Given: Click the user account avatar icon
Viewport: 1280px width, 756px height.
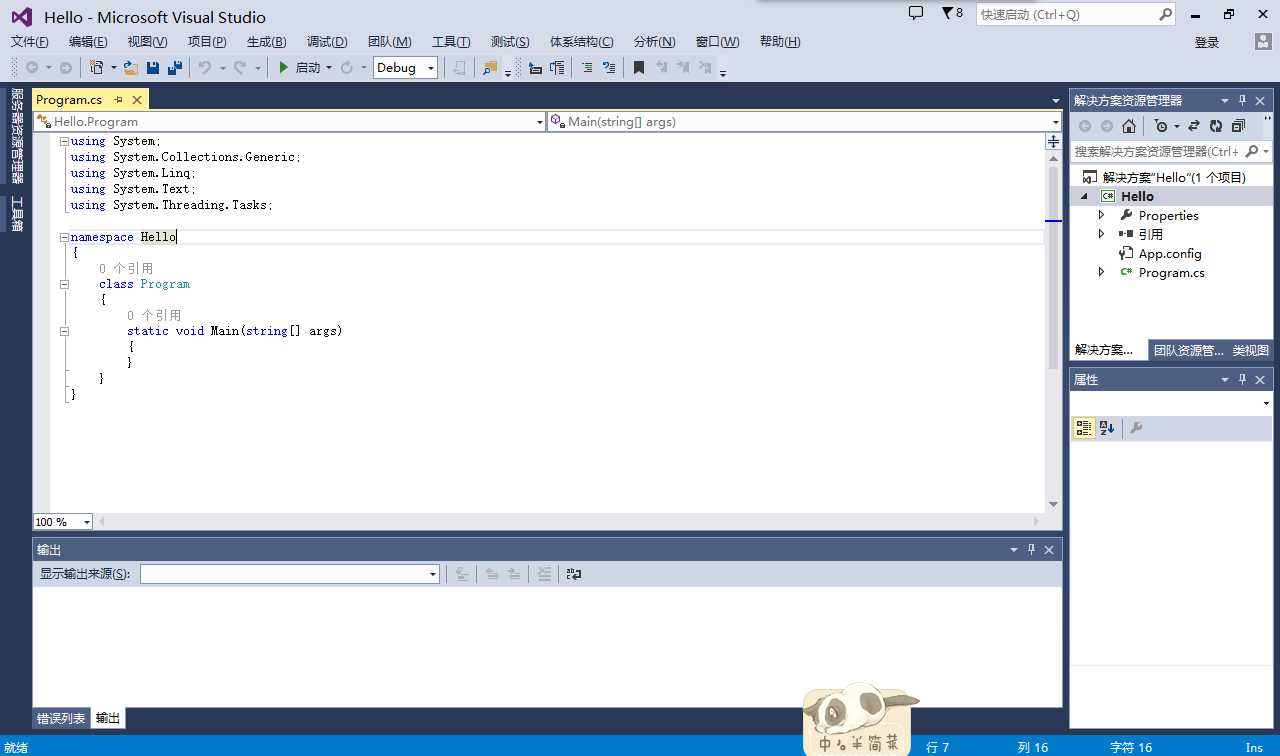Looking at the screenshot, I should point(1264,41).
